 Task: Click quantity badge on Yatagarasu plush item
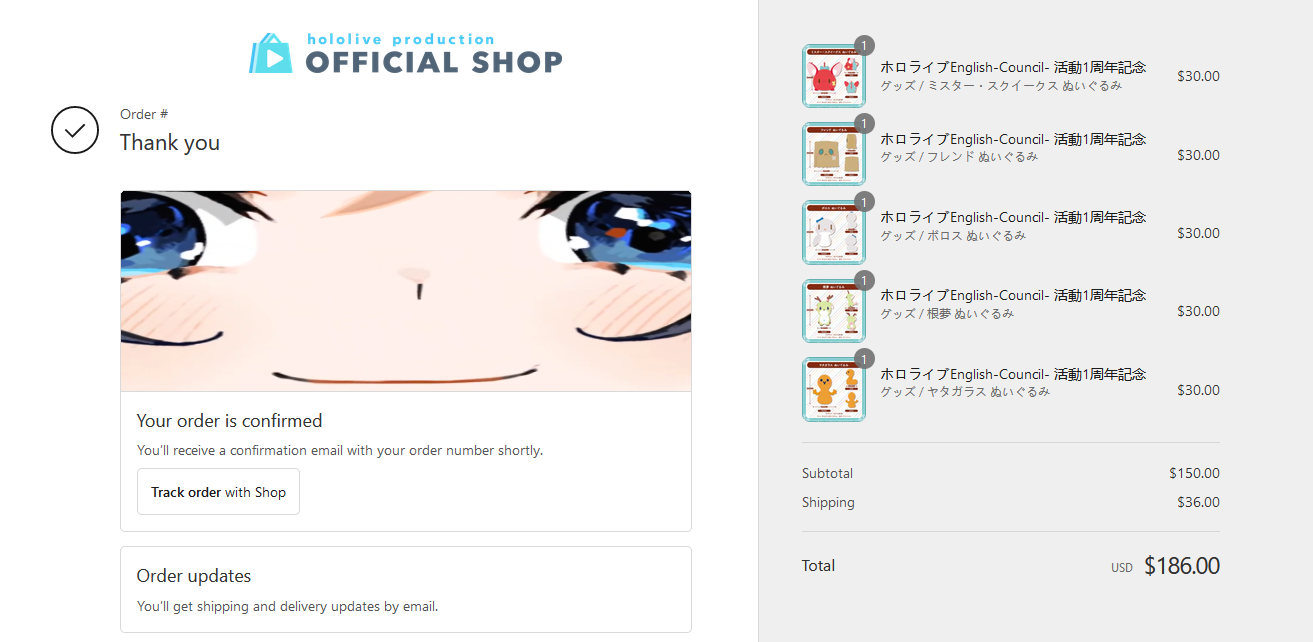(865, 359)
